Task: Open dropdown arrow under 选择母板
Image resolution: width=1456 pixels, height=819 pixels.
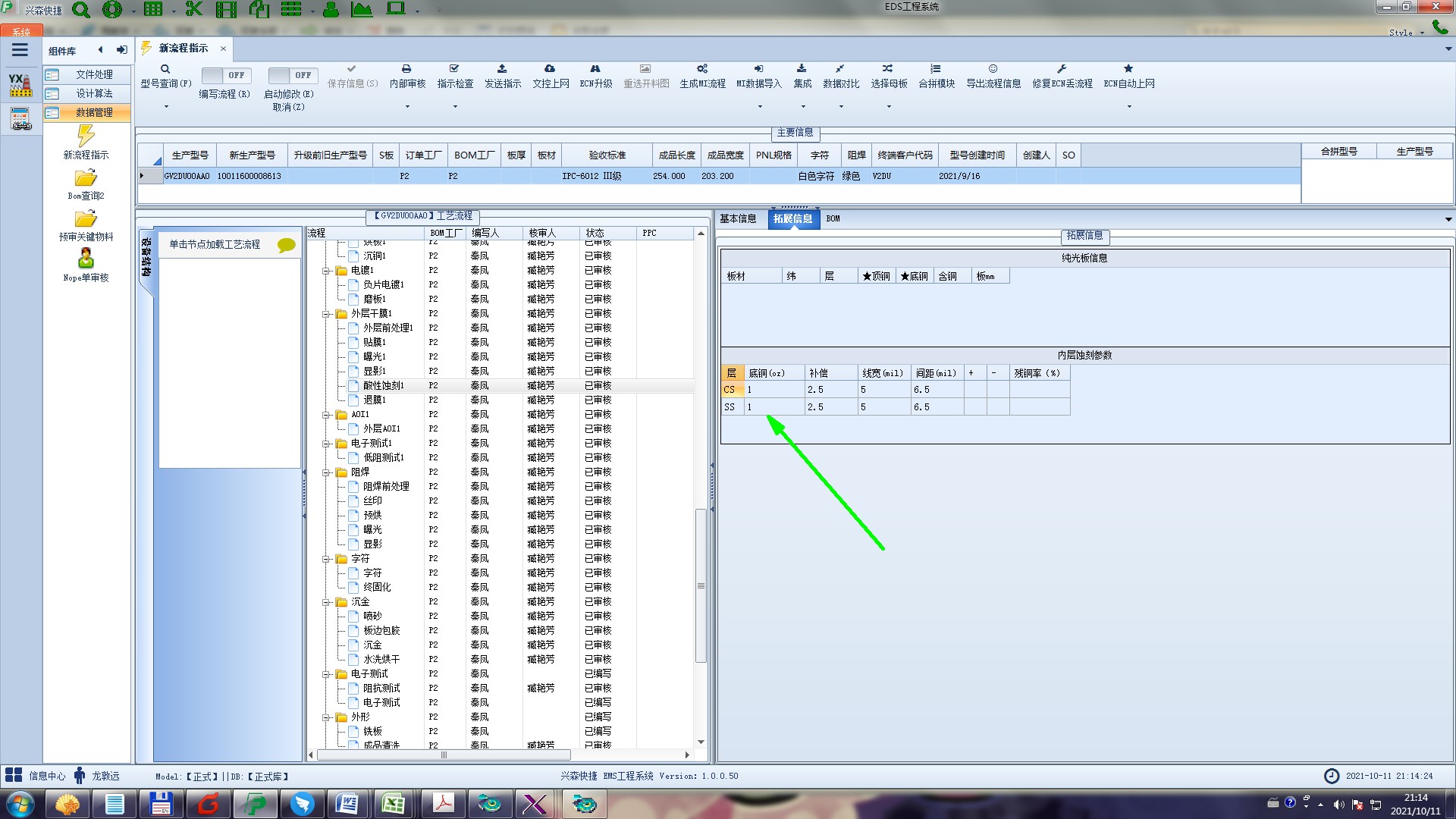Action: (x=889, y=107)
